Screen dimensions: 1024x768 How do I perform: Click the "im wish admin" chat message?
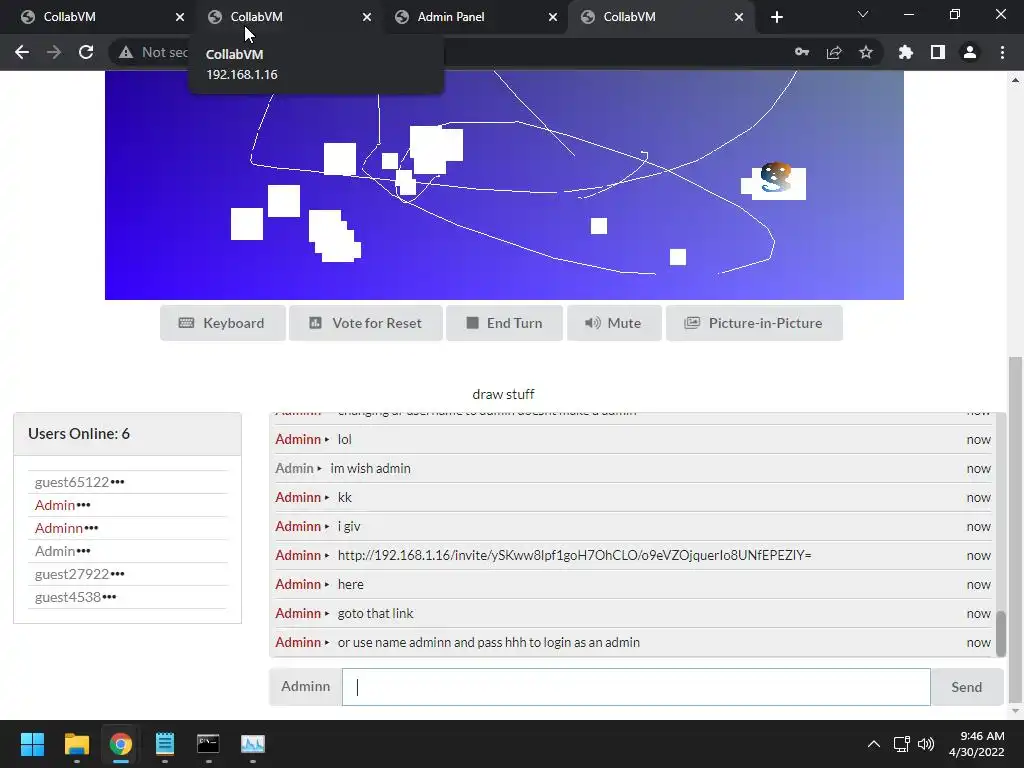click(370, 468)
